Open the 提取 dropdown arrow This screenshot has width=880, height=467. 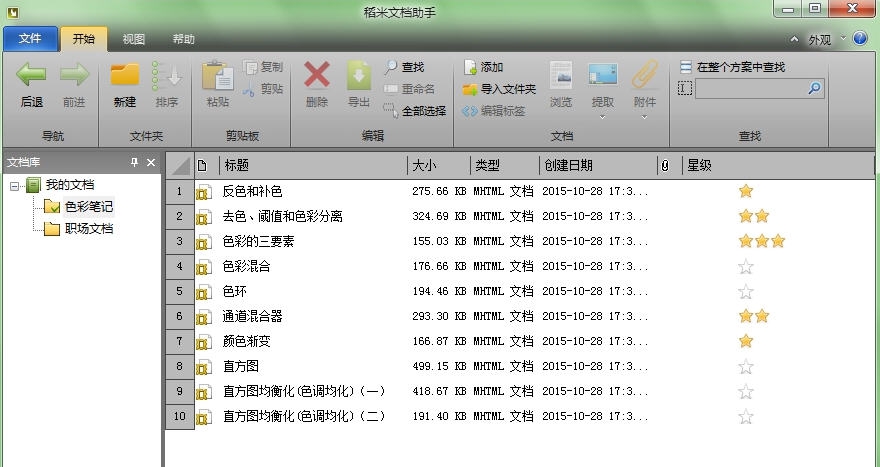(x=602, y=117)
